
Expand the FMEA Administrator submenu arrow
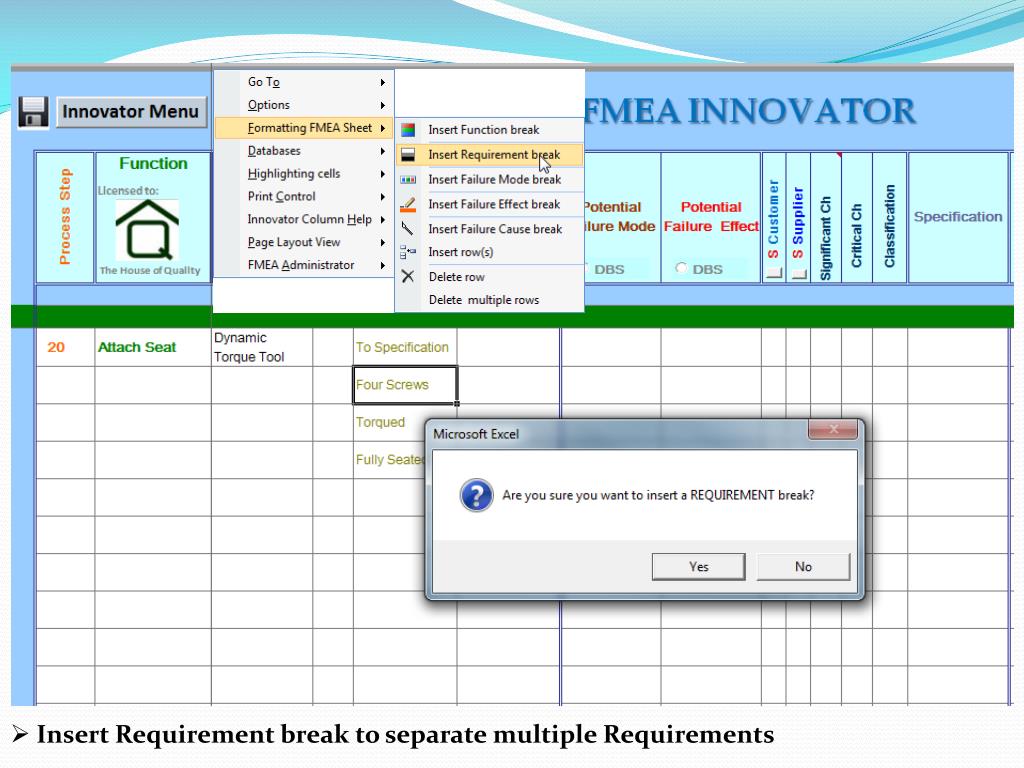pyautogui.click(x=383, y=265)
